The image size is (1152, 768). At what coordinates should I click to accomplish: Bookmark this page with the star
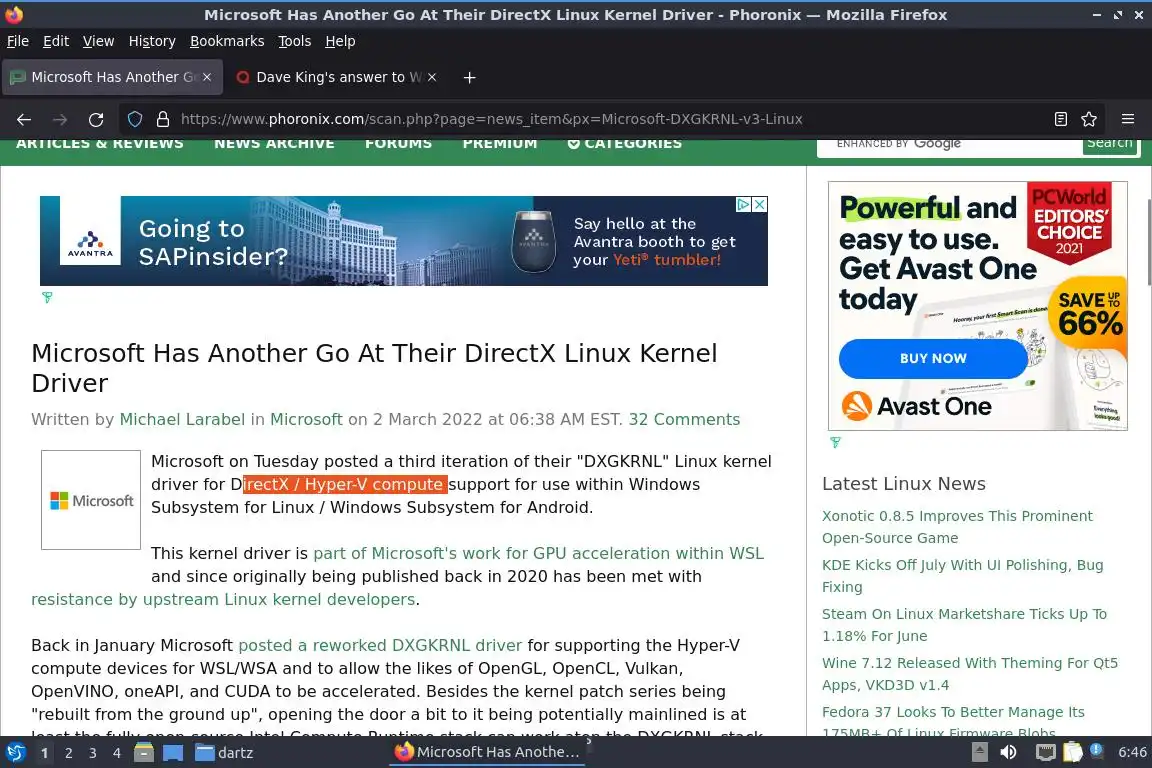click(1089, 119)
